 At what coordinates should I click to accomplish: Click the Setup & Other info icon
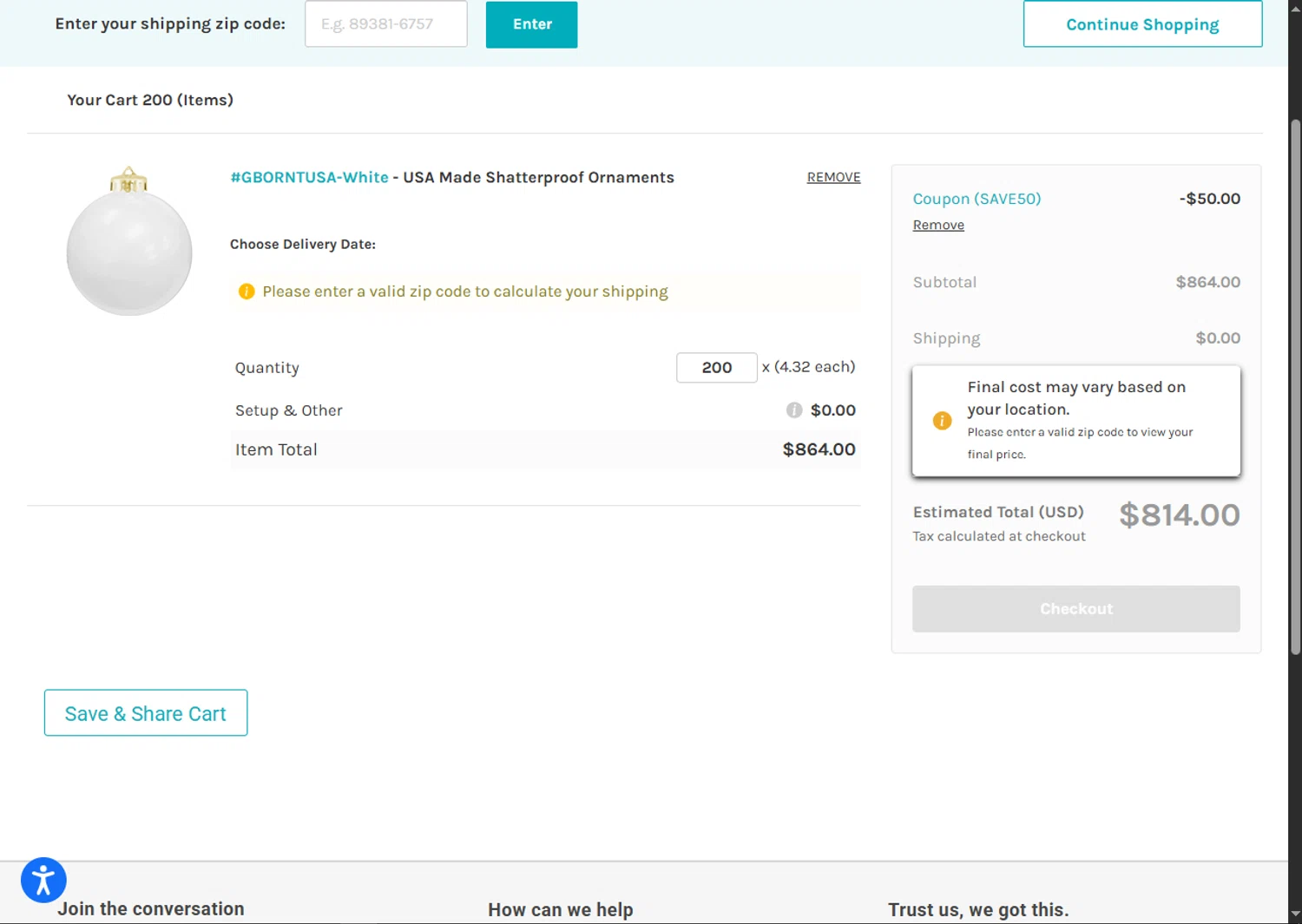coord(793,410)
